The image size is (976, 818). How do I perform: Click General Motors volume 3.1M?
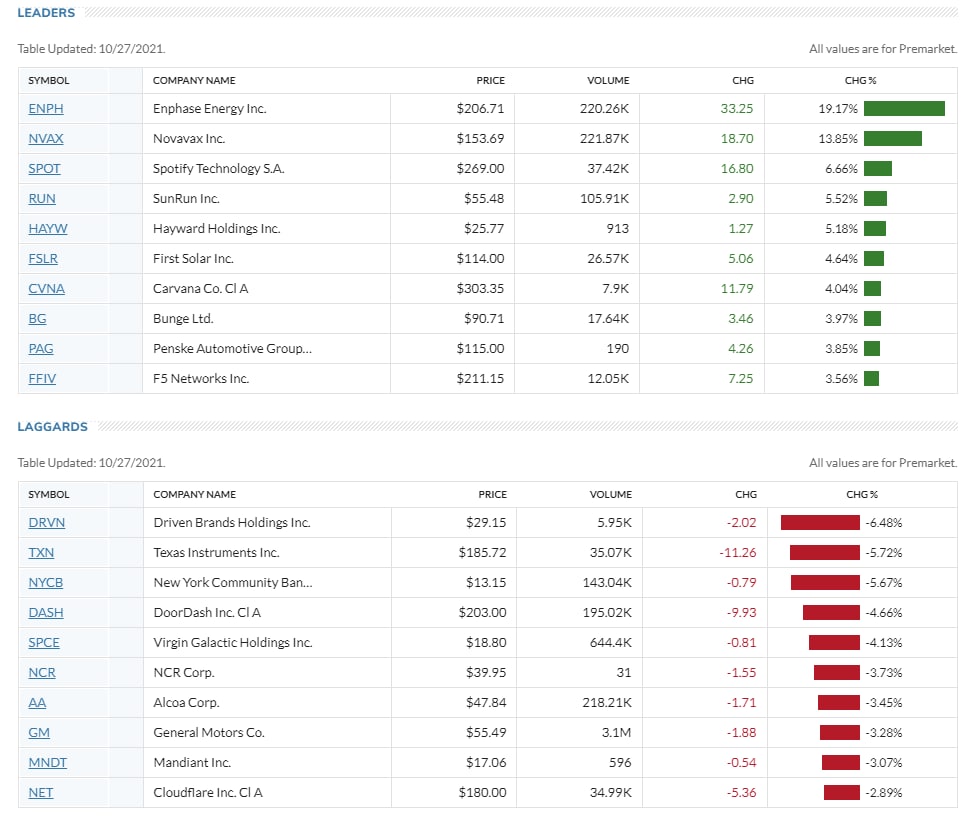[x=616, y=732]
